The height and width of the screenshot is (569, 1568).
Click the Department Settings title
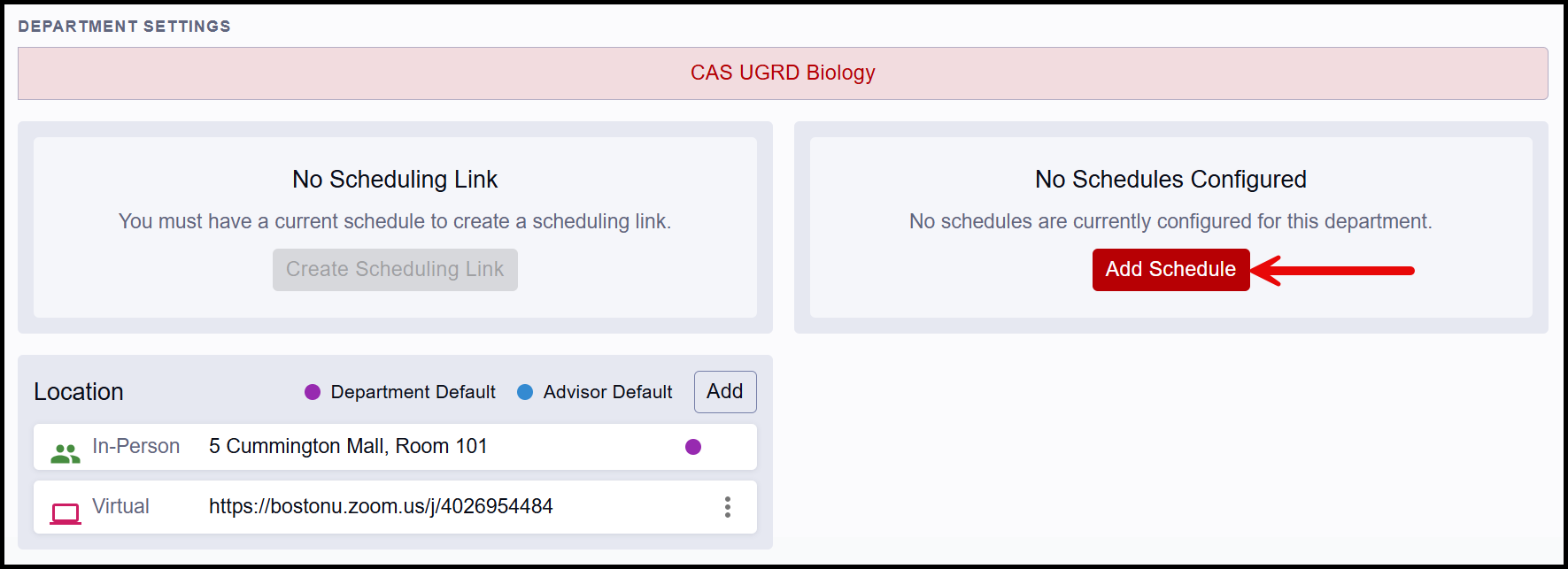[124, 27]
